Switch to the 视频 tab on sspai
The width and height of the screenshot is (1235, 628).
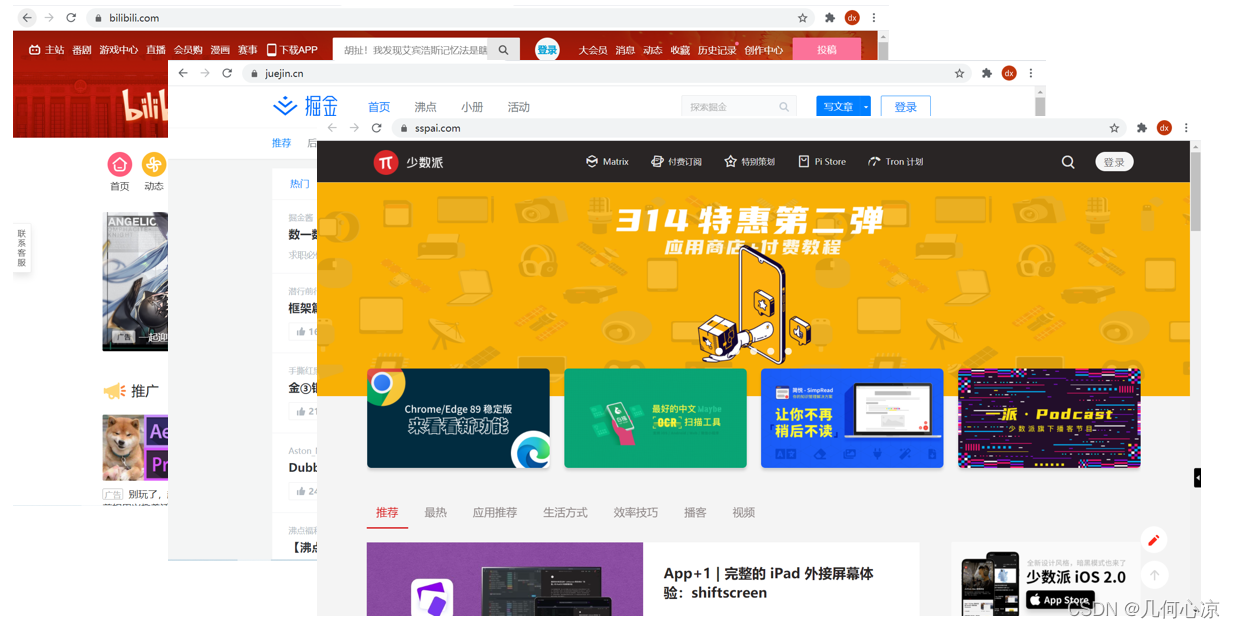coord(743,512)
